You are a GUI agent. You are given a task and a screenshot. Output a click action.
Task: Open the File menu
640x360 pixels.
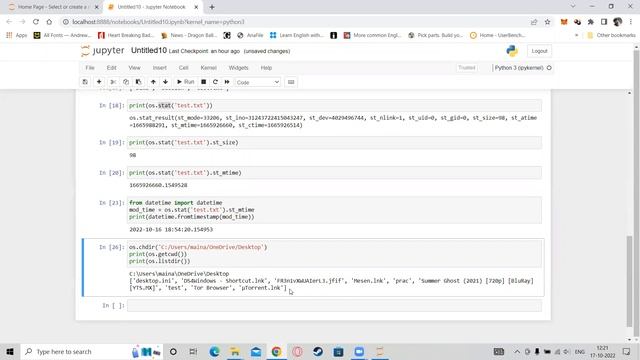90,68
